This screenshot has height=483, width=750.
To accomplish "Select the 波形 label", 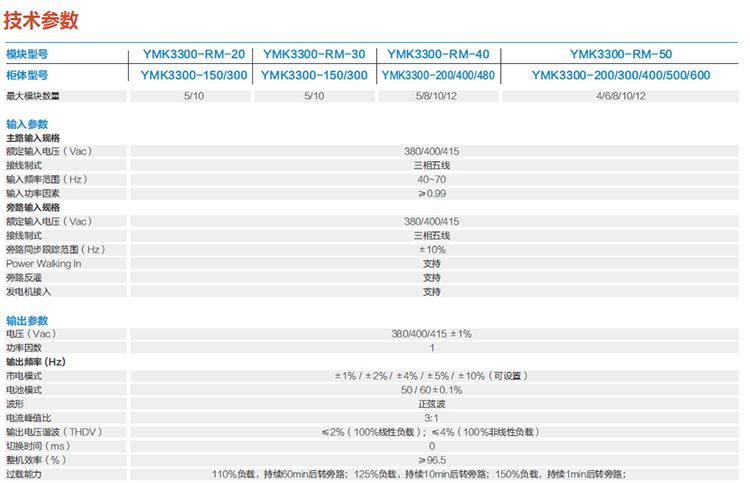I will coord(14,404).
